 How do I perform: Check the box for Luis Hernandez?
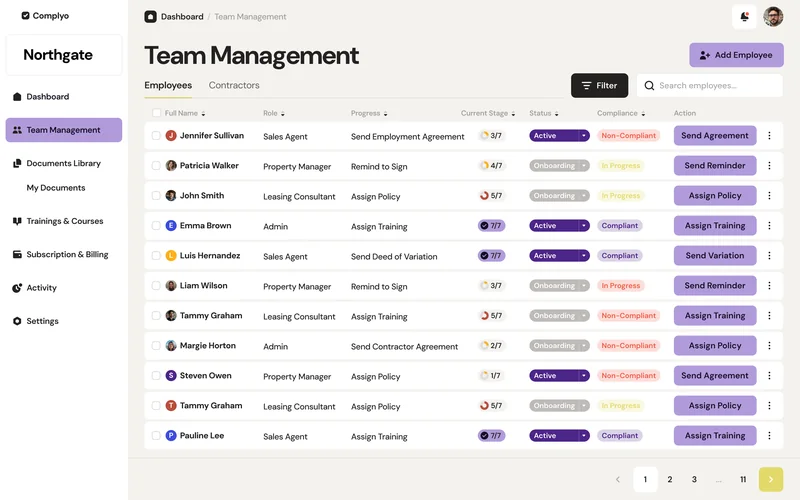click(x=156, y=256)
